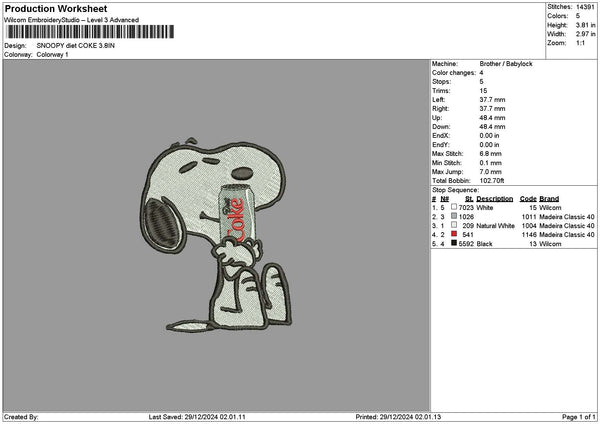Click the Height value 3.81 in

[x=586, y=25]
